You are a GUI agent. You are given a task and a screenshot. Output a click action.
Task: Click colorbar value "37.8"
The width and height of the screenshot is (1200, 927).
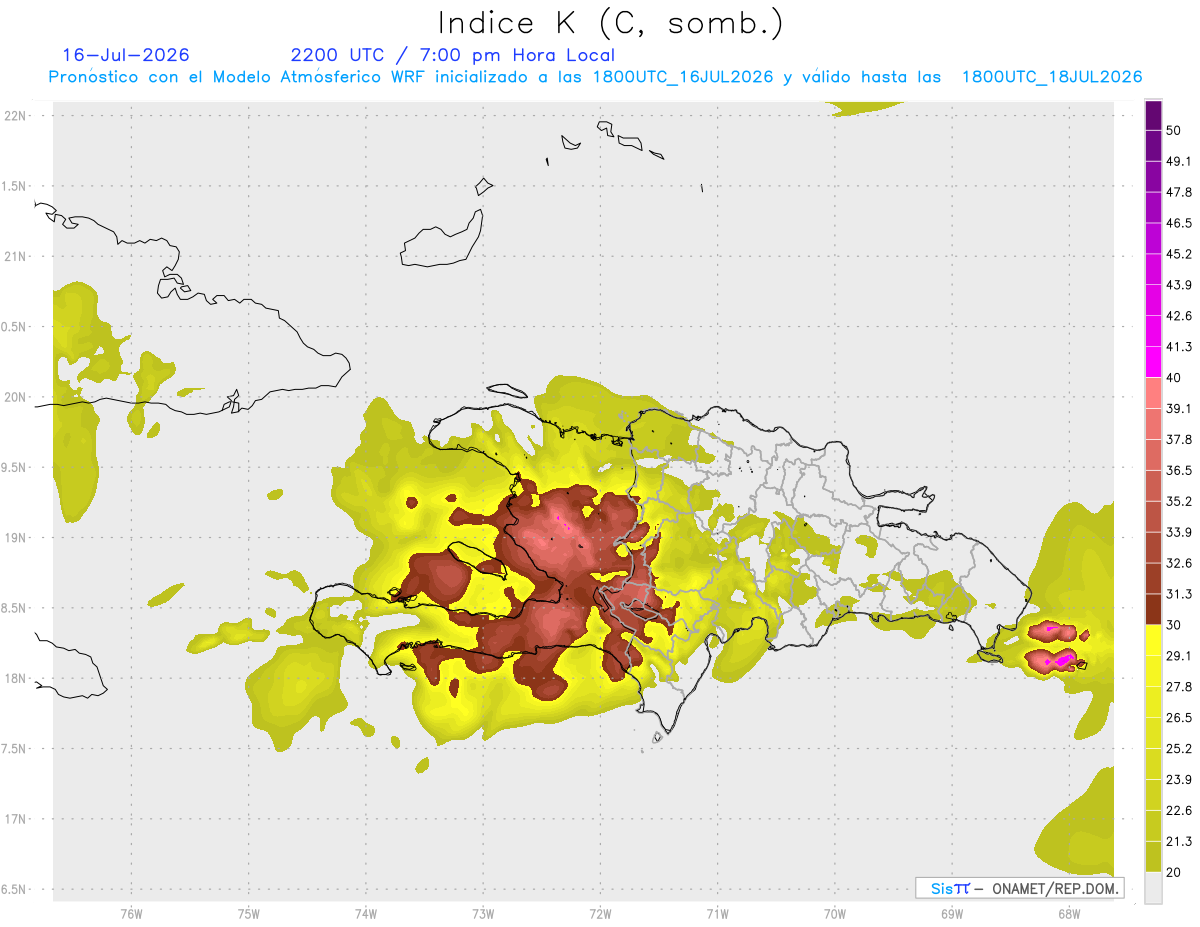pos(1179,440)
